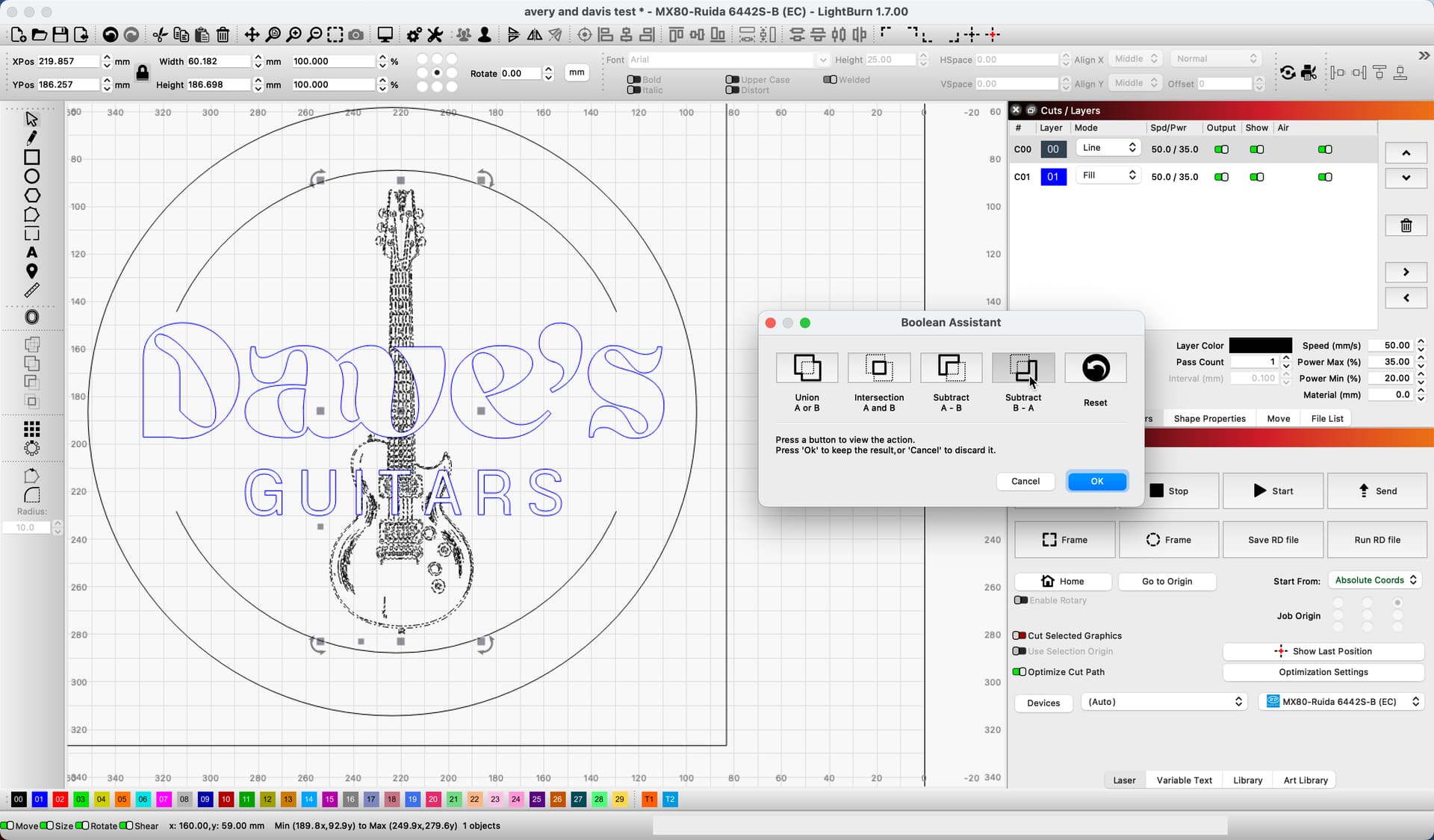1434x840 pixels.
Task: Select the Draw Ellipse tool
Action: coord(31,177)
